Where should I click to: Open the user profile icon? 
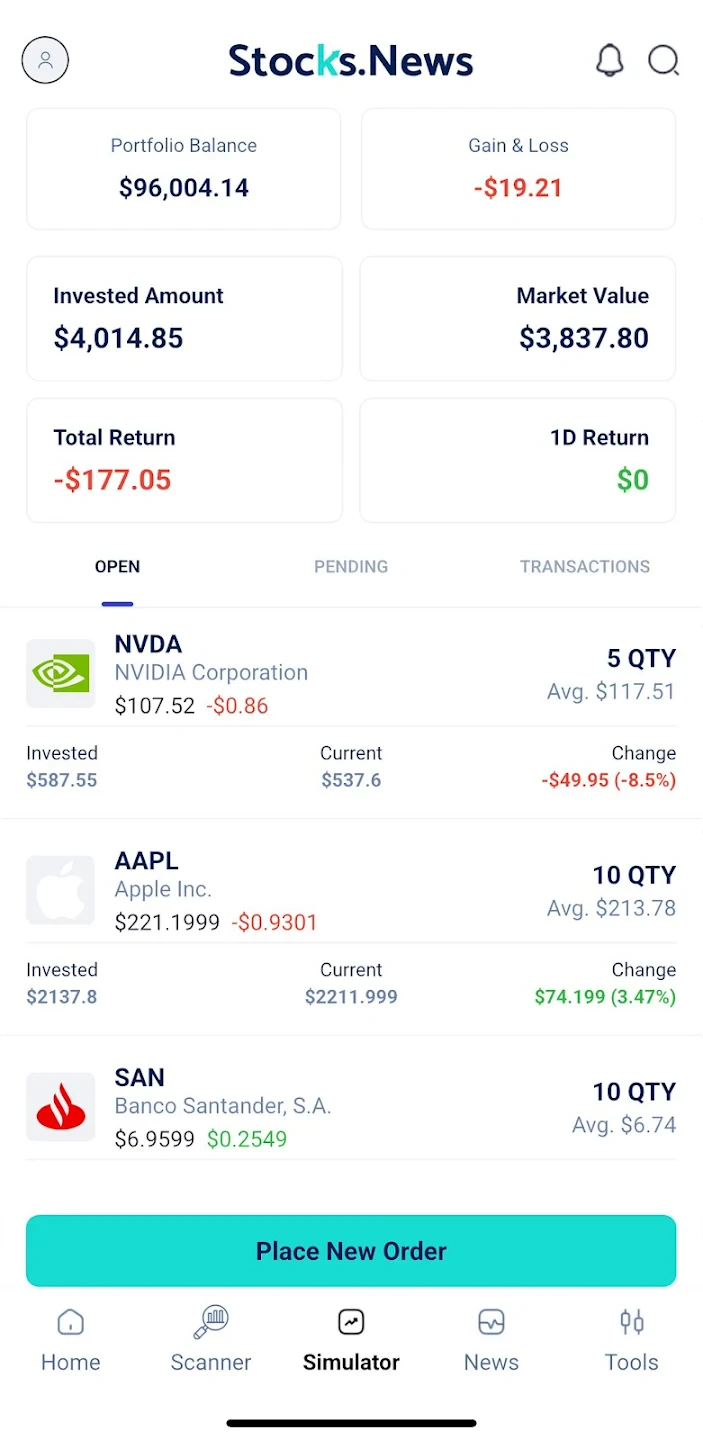click(45, 60)
